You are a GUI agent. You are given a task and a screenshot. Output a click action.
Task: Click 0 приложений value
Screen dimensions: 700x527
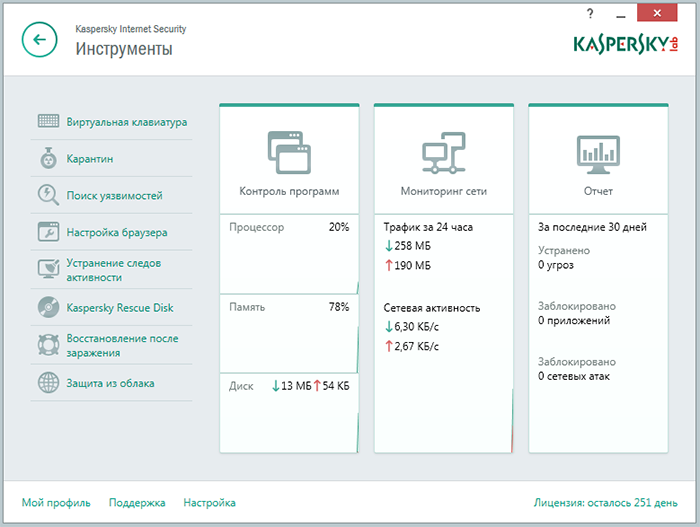pyautogui.click(x=574, y=320)
